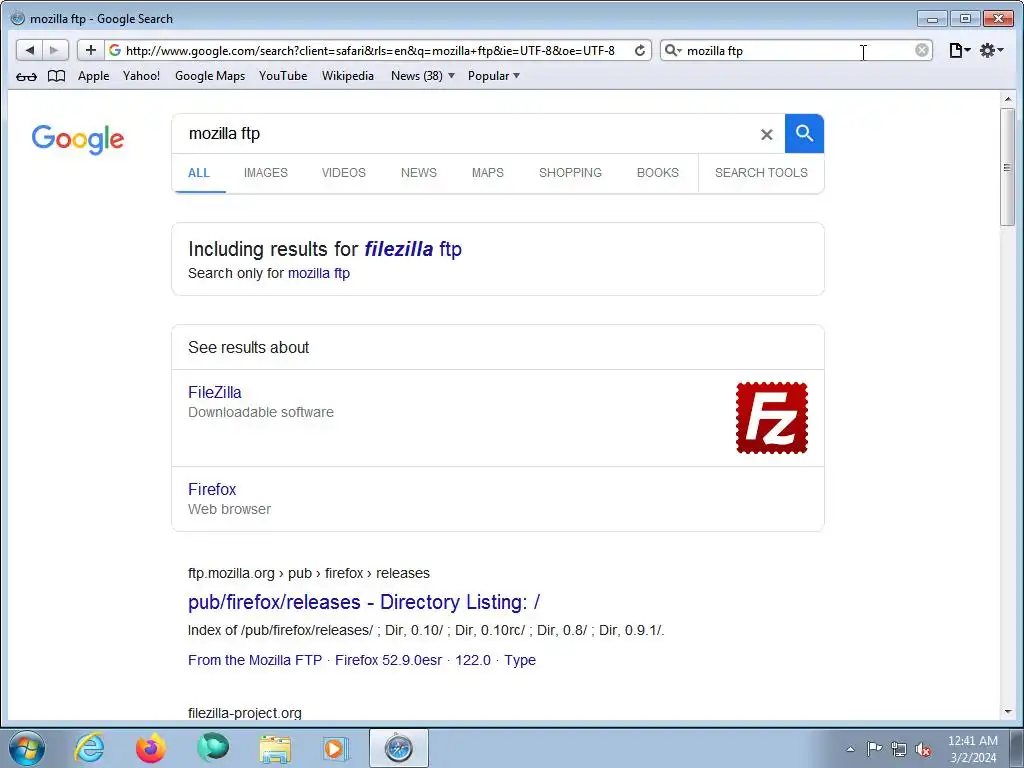Show hidden tray icons arrow
This screenshot has width=1024, height=768.
point(850,749)
